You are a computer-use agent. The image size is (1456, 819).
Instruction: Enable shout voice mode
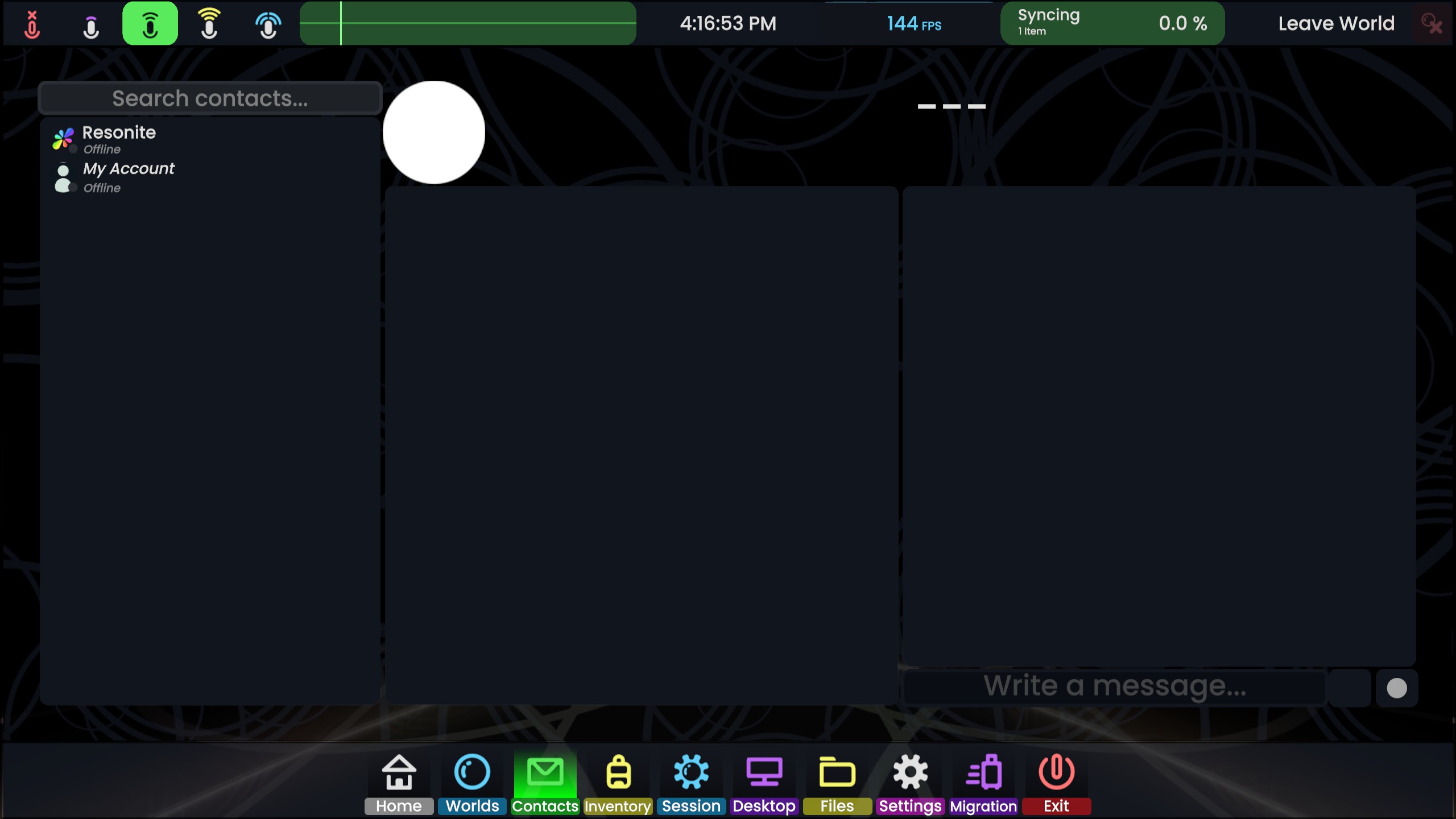(209, 24)
